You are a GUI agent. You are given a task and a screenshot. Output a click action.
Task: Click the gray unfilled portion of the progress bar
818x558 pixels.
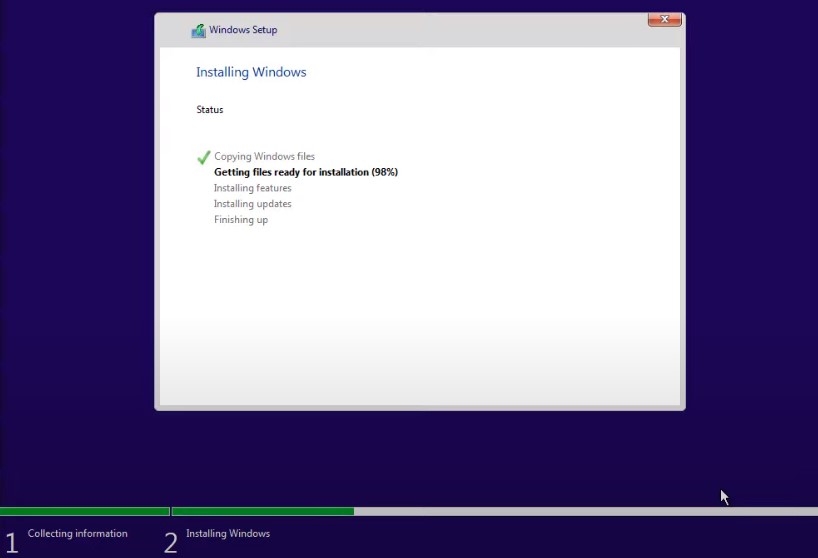coord(585,511)
